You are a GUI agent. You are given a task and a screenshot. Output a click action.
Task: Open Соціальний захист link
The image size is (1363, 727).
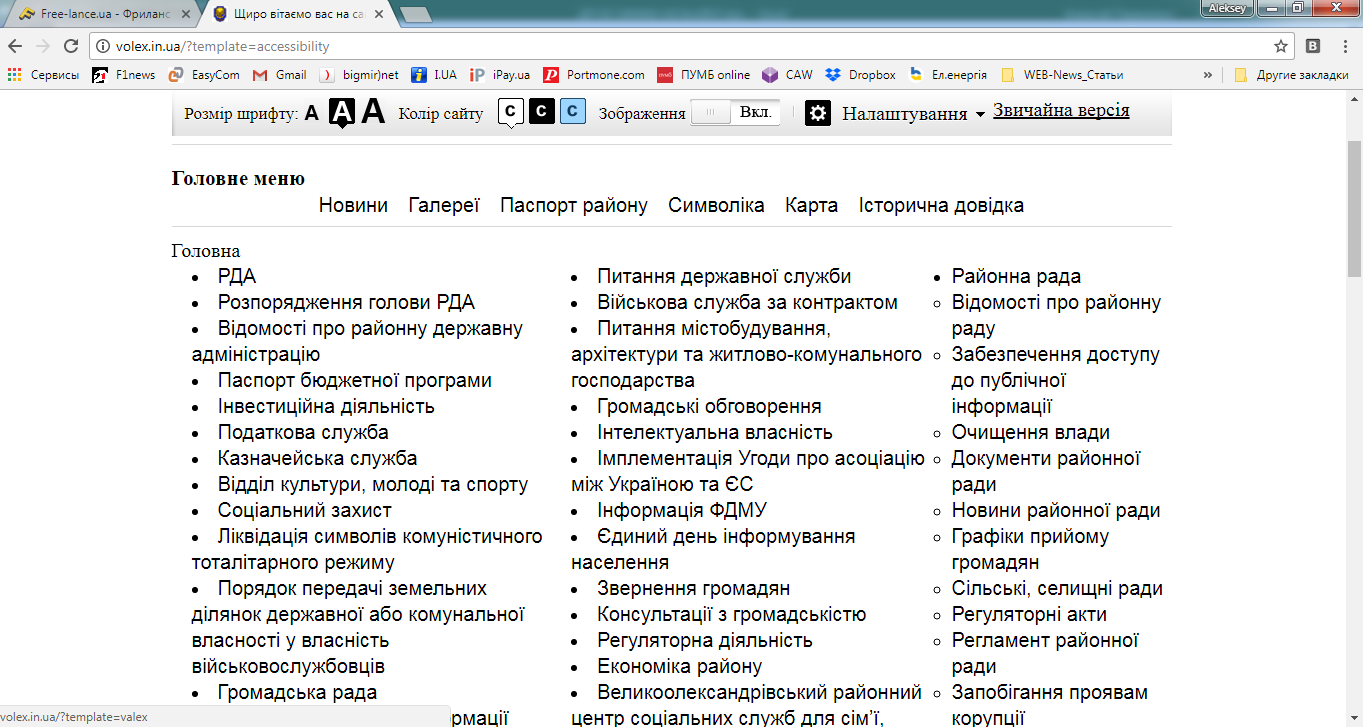pos(303,510)
